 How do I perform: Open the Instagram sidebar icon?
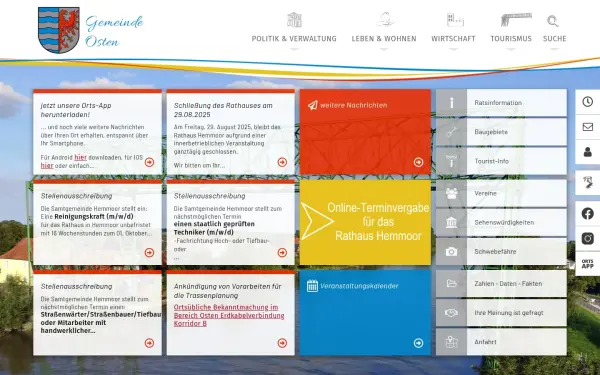tap(588, 238)
